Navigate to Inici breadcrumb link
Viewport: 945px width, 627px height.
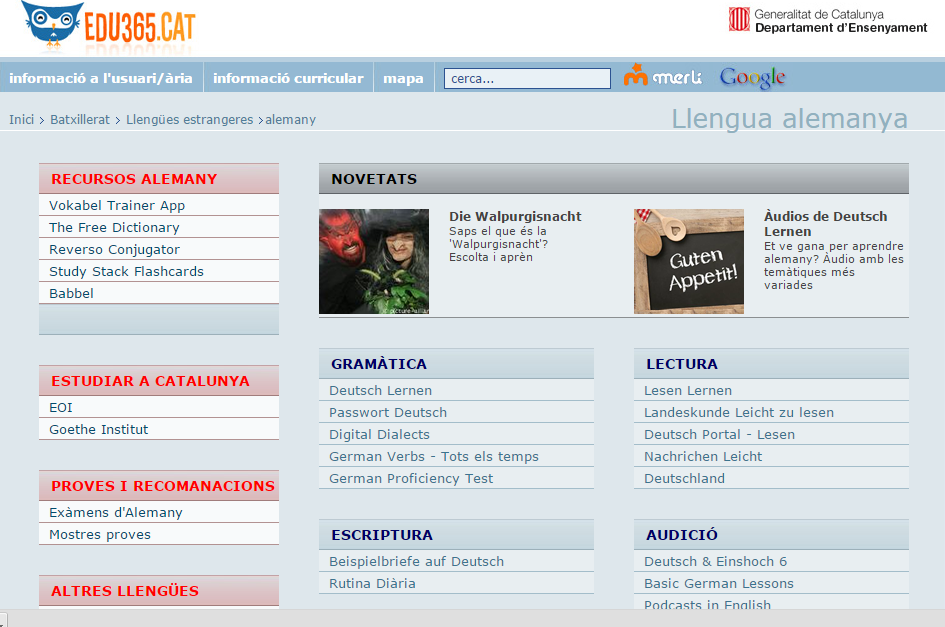pyautogui.click(x=22, y=120)
